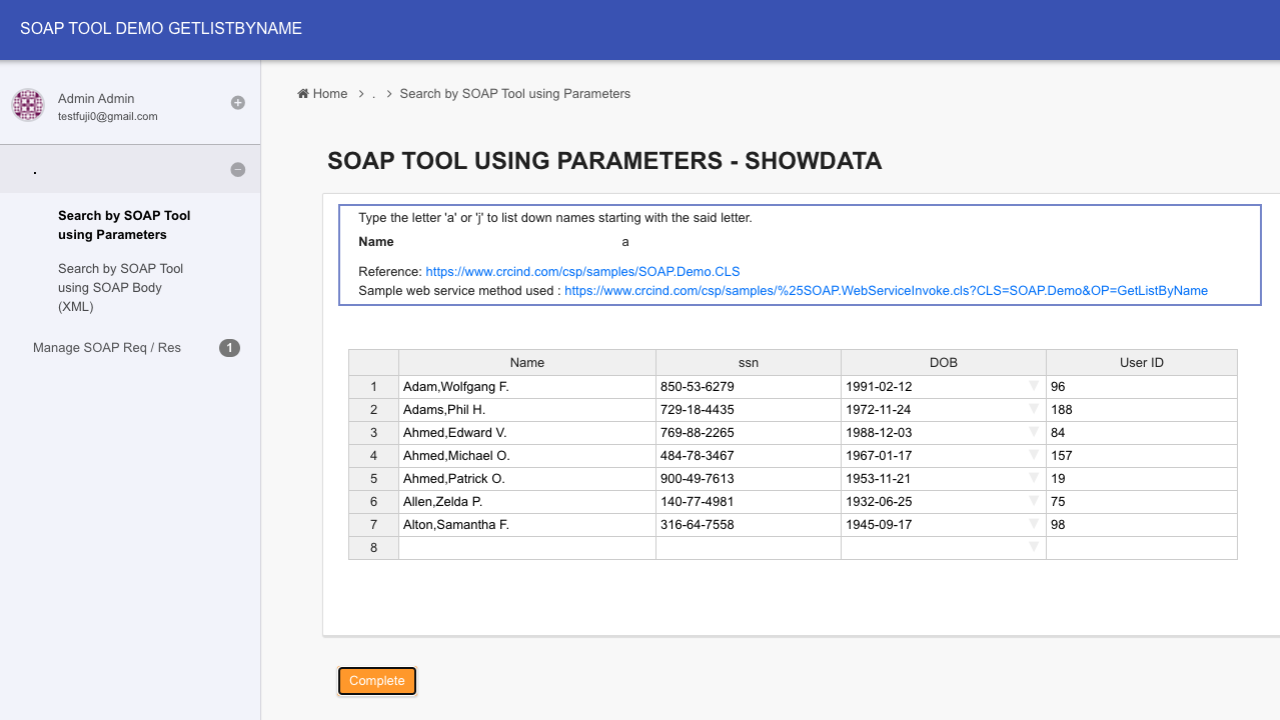Select row number 5 header
This screenshot has height=720, width=1280.
coord(374,478)
